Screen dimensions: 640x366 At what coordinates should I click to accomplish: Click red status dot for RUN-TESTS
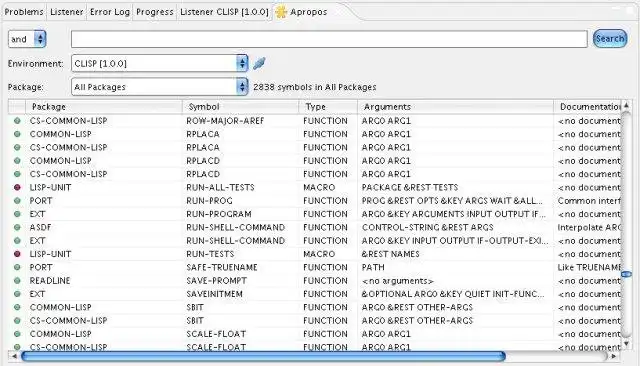pyautogui.click(x=17, y=254)
